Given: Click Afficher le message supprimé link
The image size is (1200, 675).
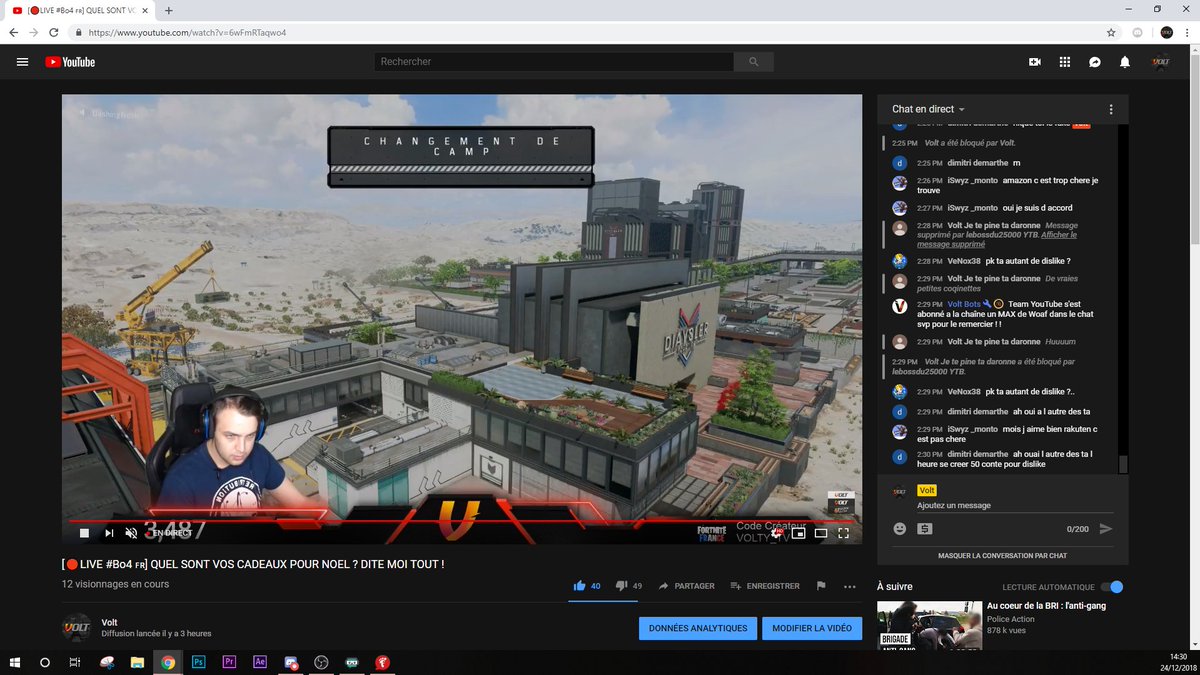Looking at the screenshot, I should coord(996,239).
